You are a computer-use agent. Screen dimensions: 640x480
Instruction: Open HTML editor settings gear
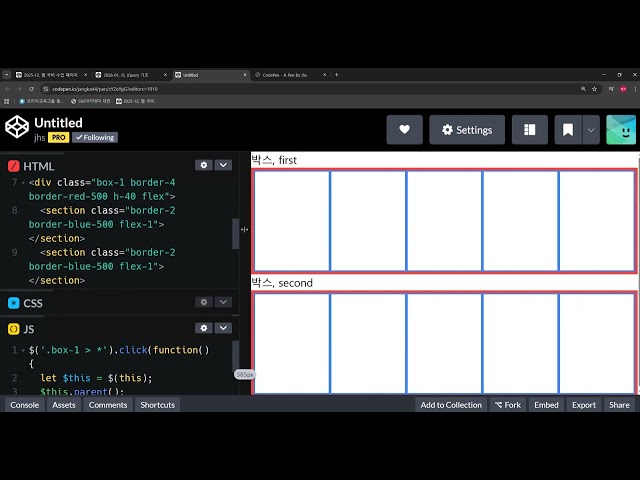coord(204,165)
